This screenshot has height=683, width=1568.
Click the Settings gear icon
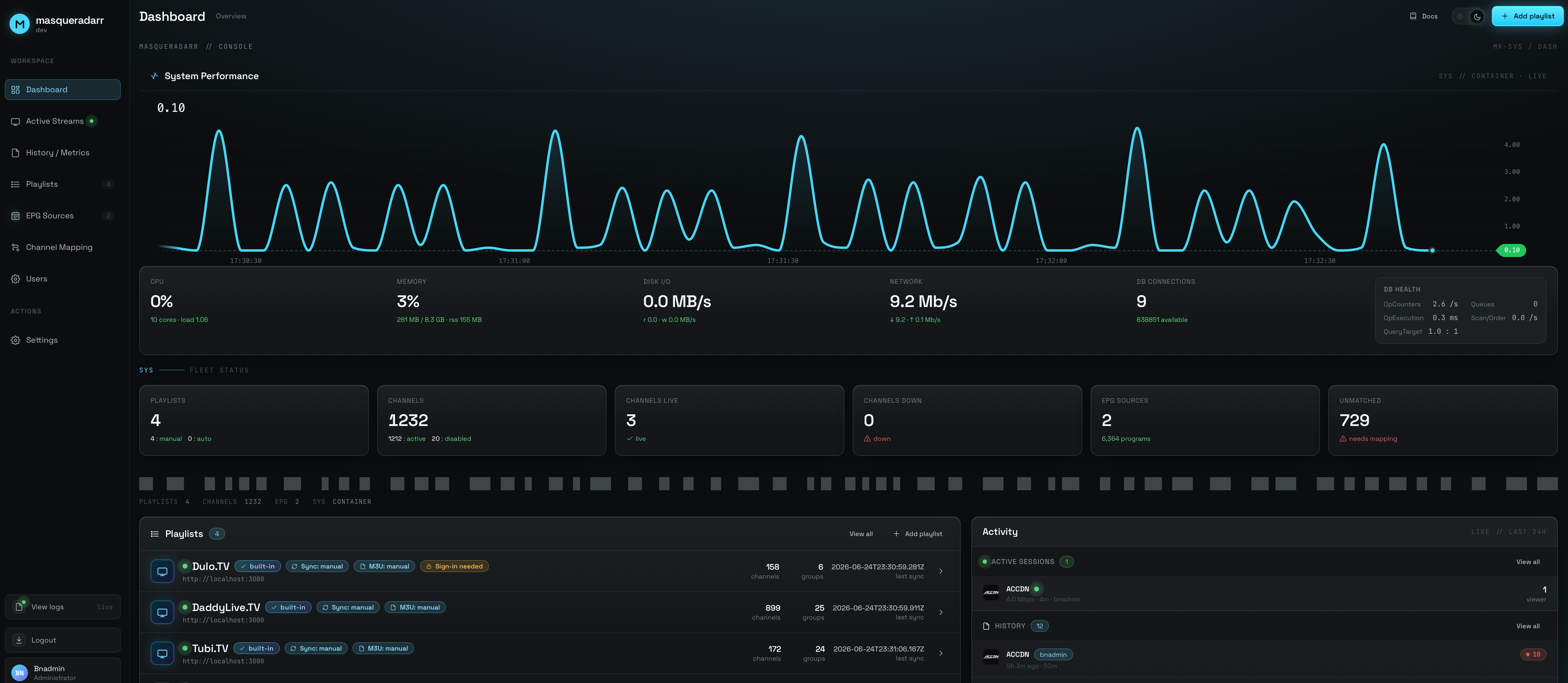coord(15,340)
